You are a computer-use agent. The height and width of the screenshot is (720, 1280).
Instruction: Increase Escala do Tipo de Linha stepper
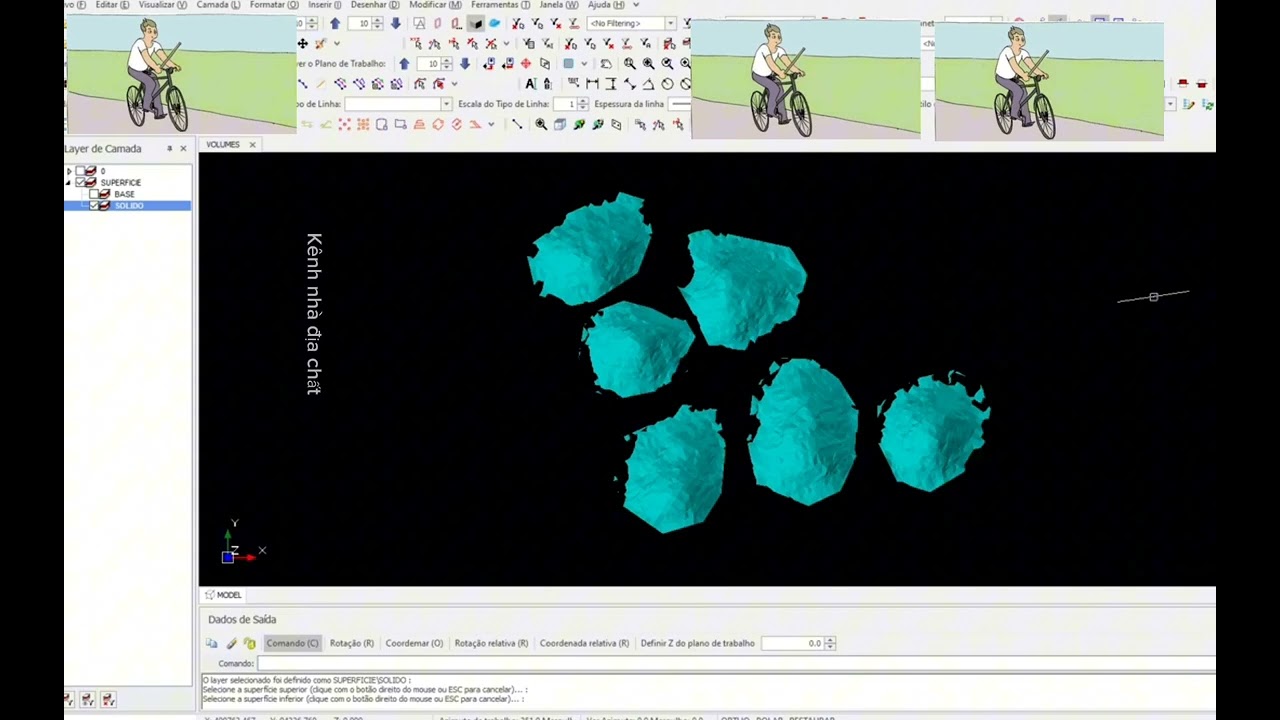[x=583, y=101]
